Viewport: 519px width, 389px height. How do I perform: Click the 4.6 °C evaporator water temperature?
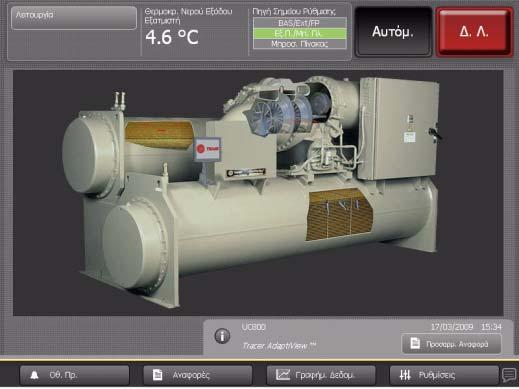click(x=172, y=37)
